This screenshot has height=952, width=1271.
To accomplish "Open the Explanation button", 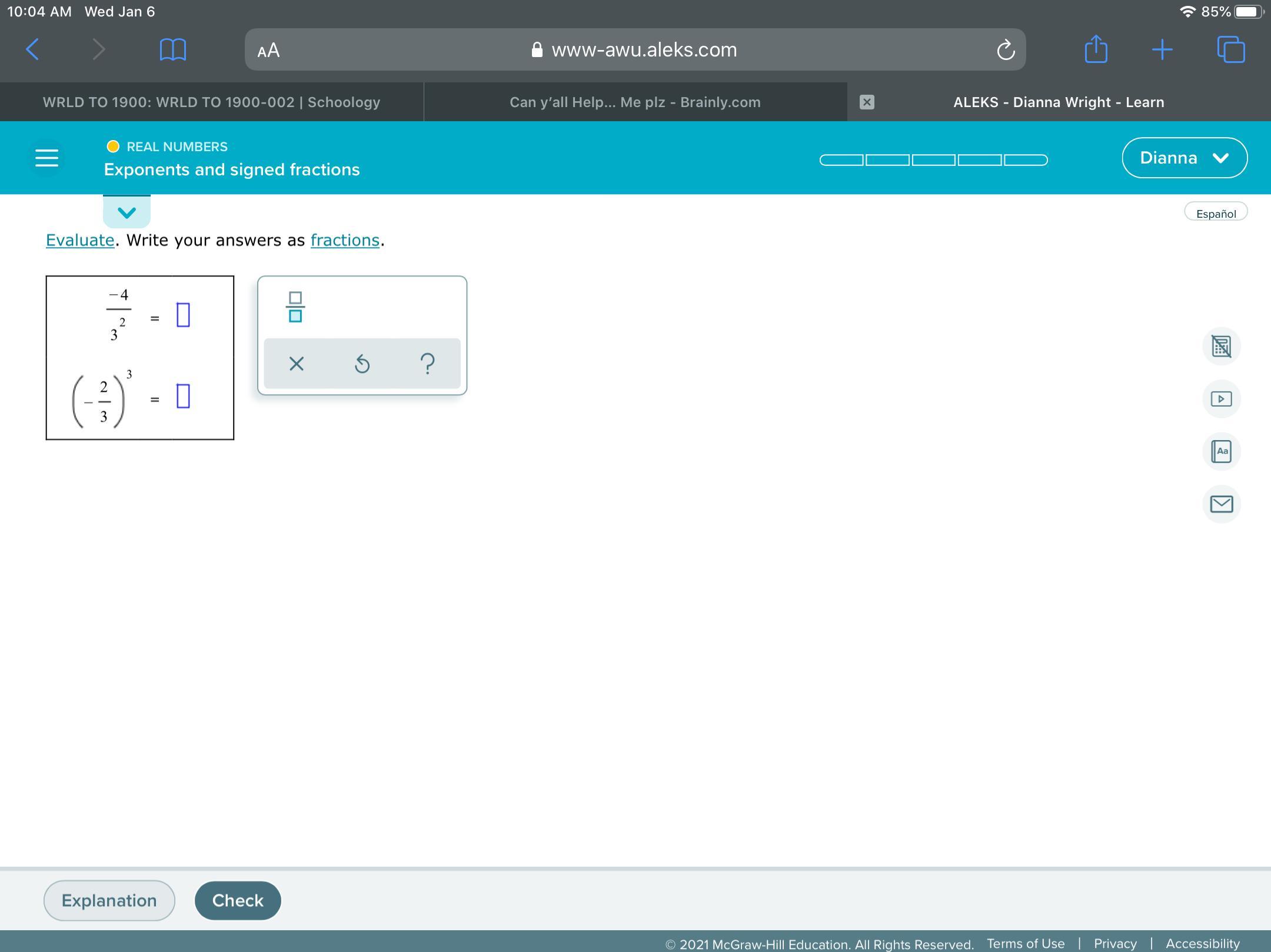I will 109,900.
